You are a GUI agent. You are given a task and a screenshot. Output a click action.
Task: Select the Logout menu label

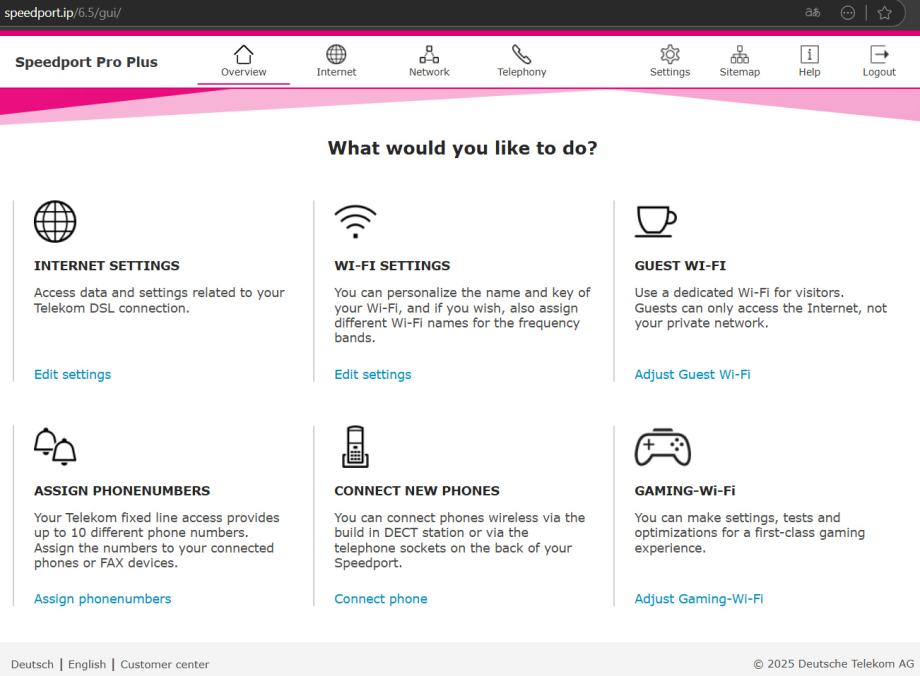point(879,72)
